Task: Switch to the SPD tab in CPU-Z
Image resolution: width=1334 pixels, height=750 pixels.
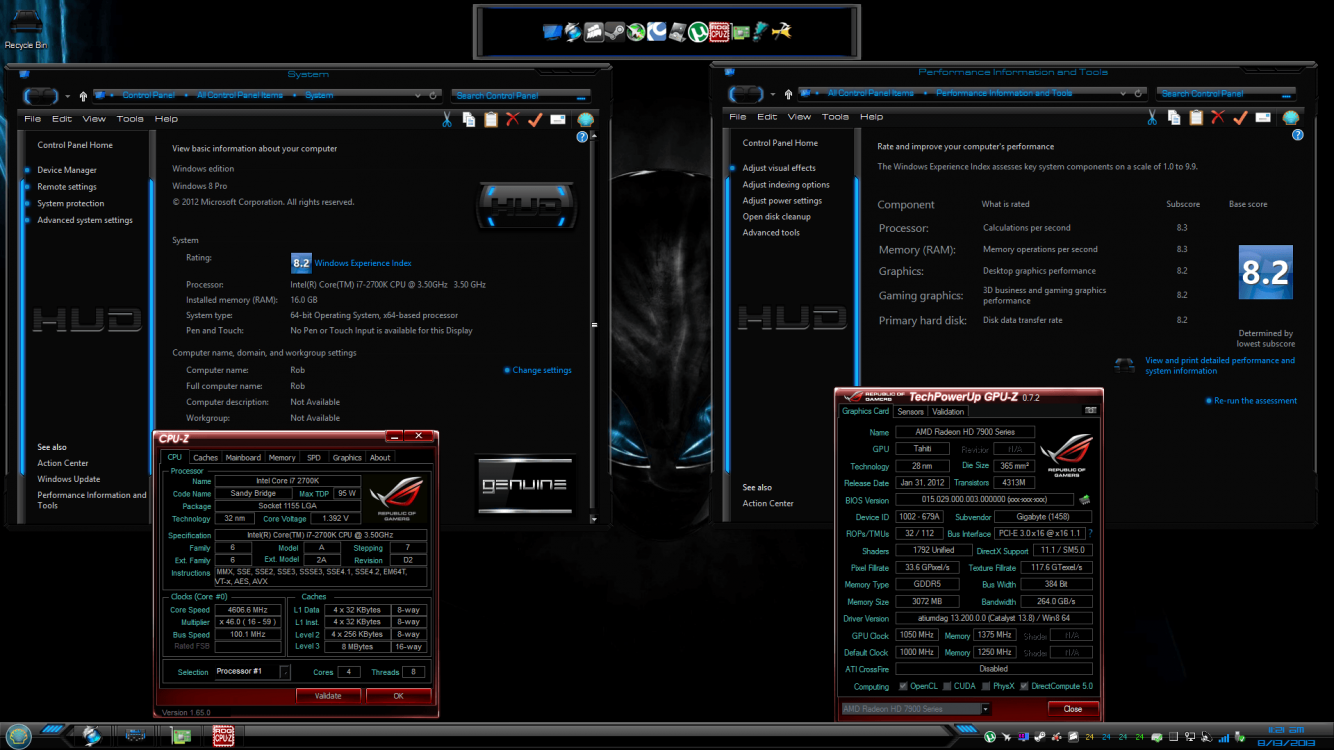Action: 314,458
